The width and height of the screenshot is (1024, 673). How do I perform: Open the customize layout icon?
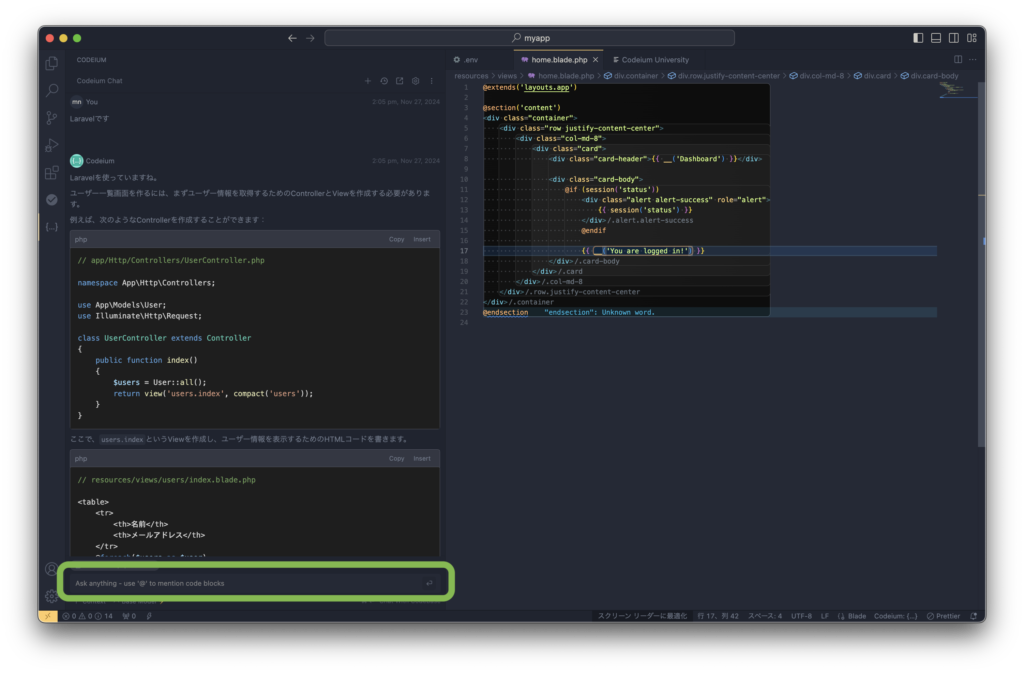coord(972,38)
